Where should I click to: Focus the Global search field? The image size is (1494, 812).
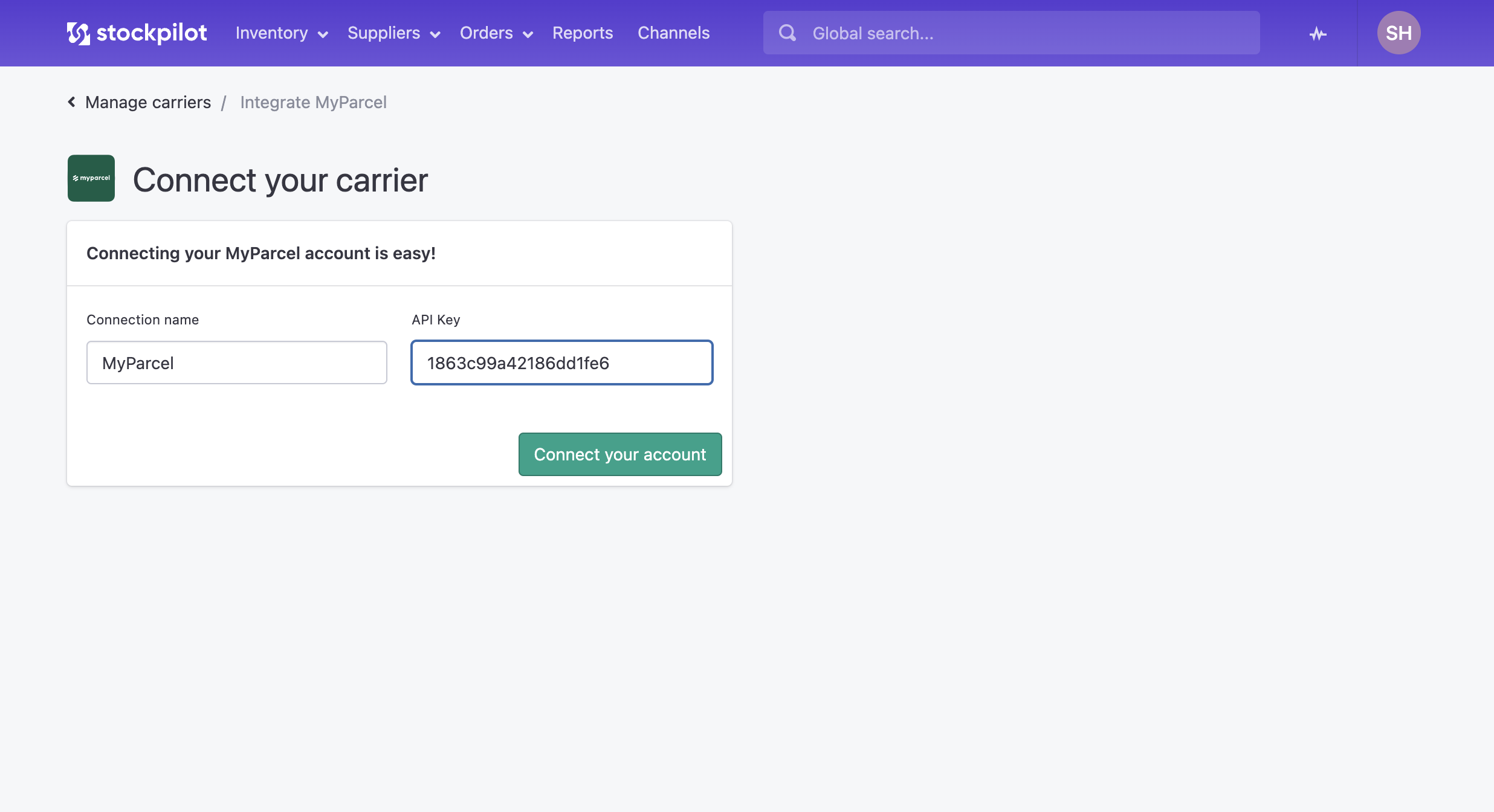(1011, 33)
